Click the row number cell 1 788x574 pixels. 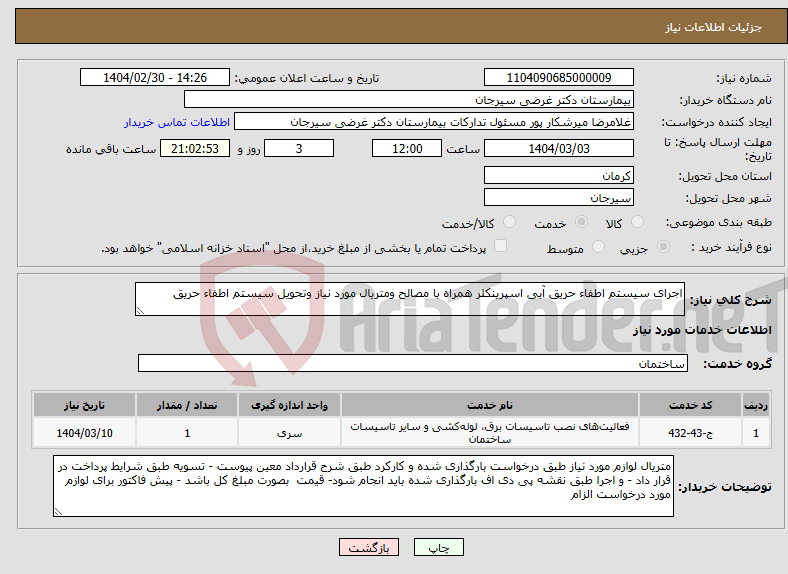tap(756, 433)
